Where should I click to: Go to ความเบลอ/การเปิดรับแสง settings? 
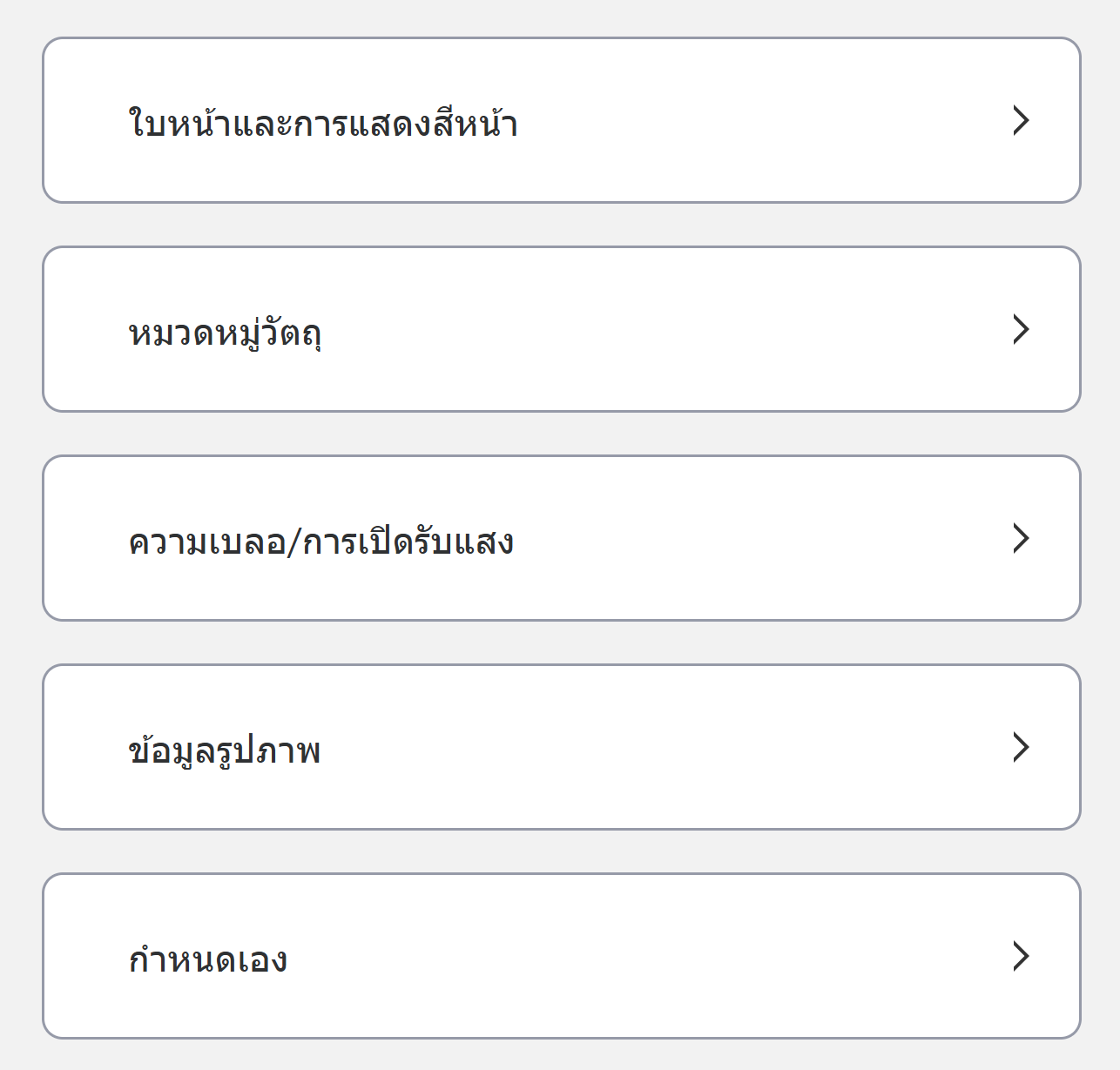tap(561, 538)
